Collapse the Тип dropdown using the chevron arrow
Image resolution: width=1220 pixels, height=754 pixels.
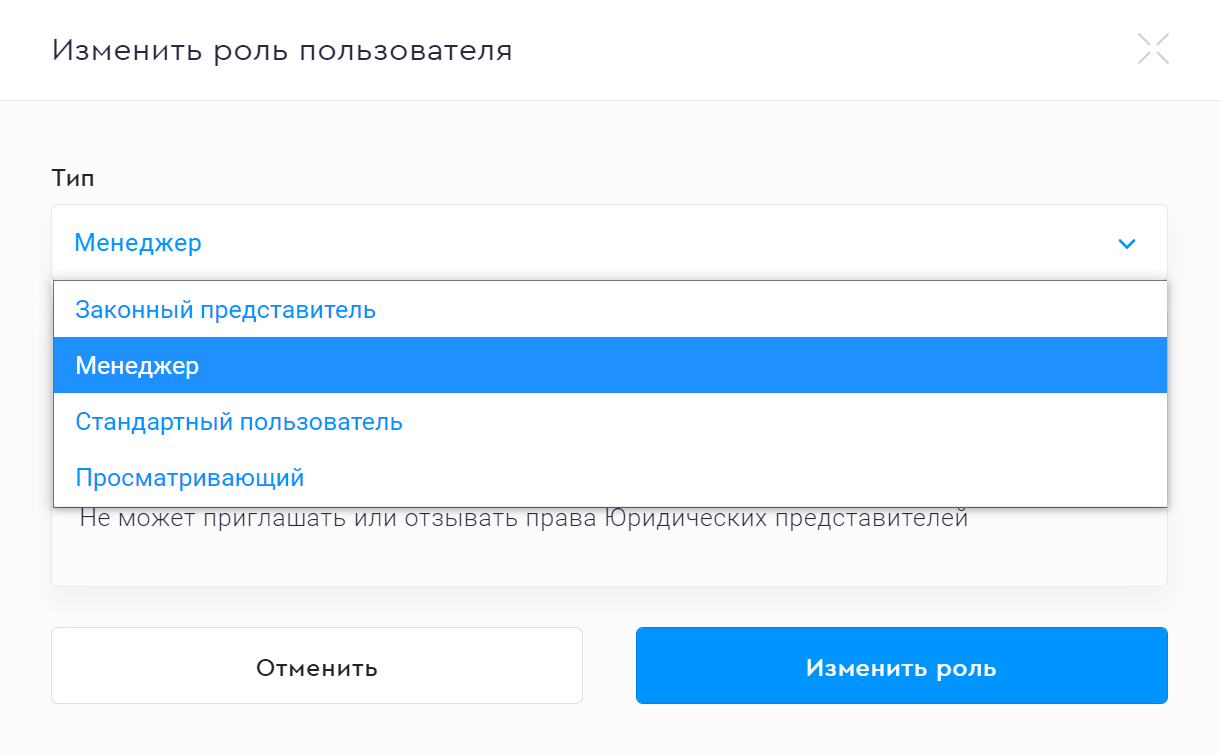[x=1127, y=243]
